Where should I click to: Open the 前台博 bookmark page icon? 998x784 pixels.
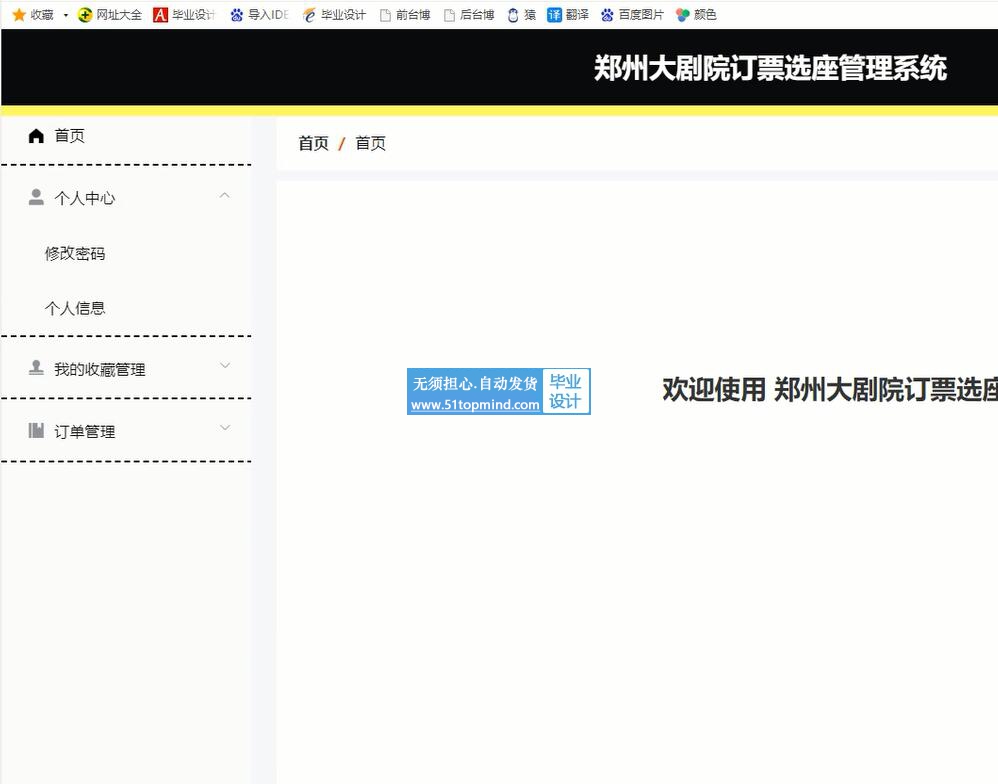(385, 15)
